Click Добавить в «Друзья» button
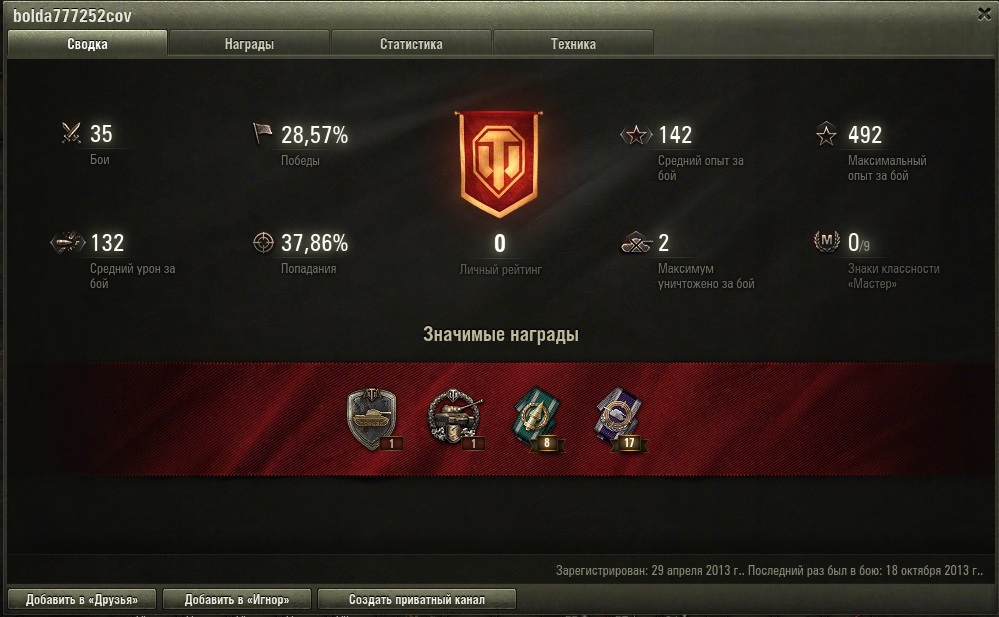This screenshot has height=617, width=999. pos(82,599)
